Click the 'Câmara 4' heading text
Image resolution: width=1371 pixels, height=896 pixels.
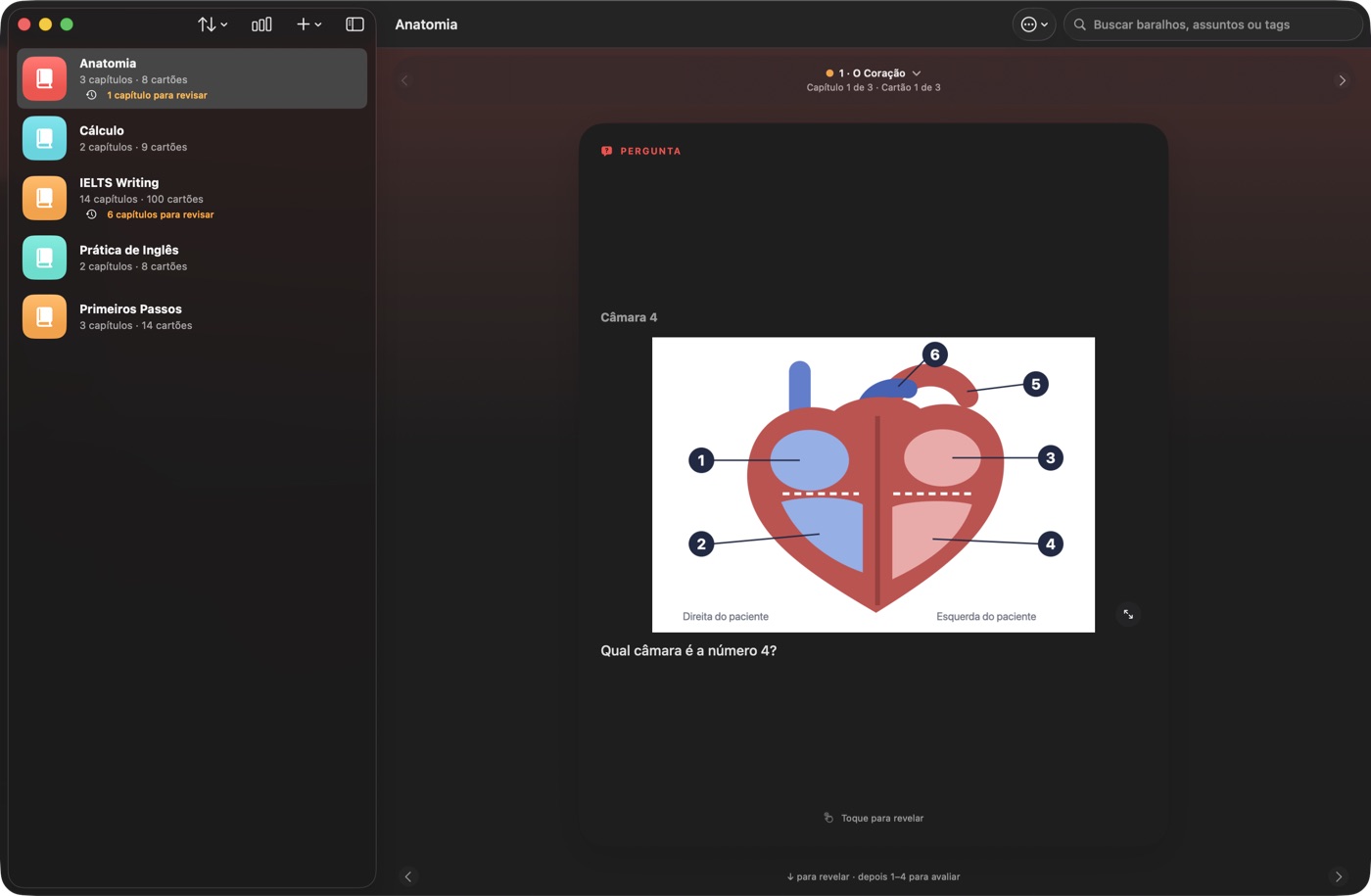(x=629, y=317)
